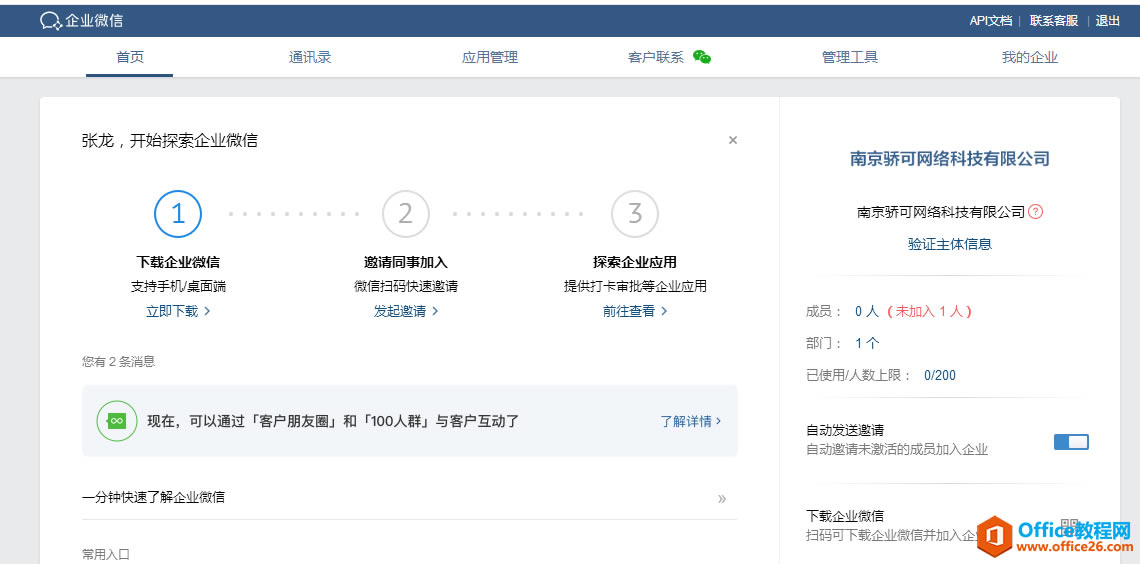Image resolution: width=1140 pixels, height=564 pixels.
Task: Click the 邀请同事加入 step heading
Action: point(406,262)
